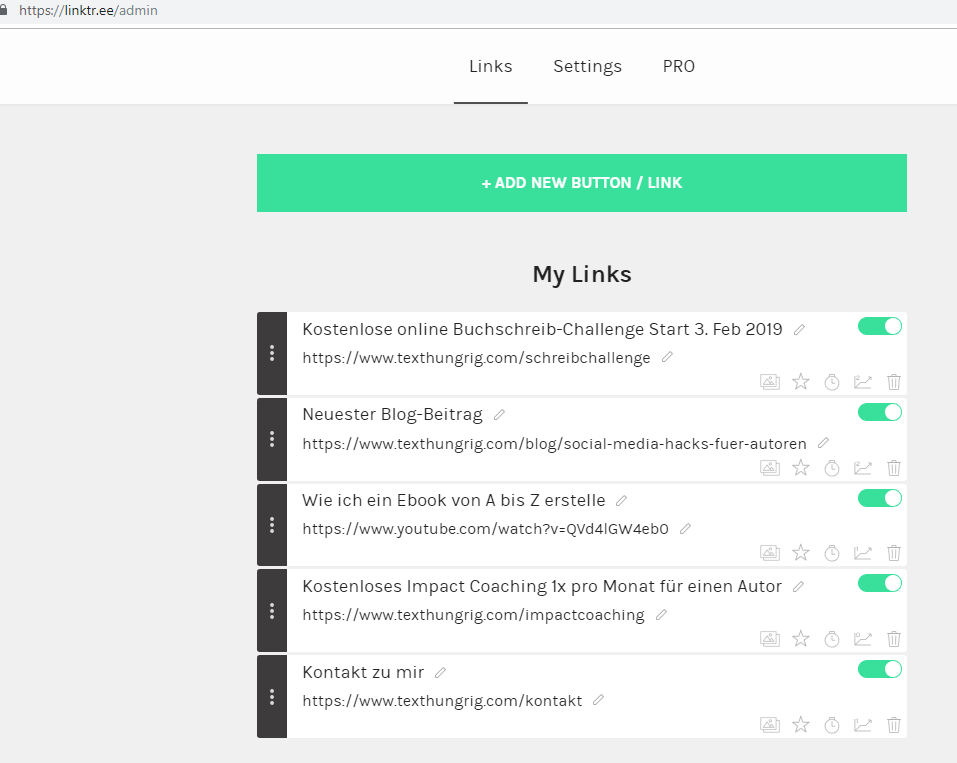957x763 pixels.
Task: Click thumbnail image icon for Kontakt zu mir
Action: click(770, 725)
